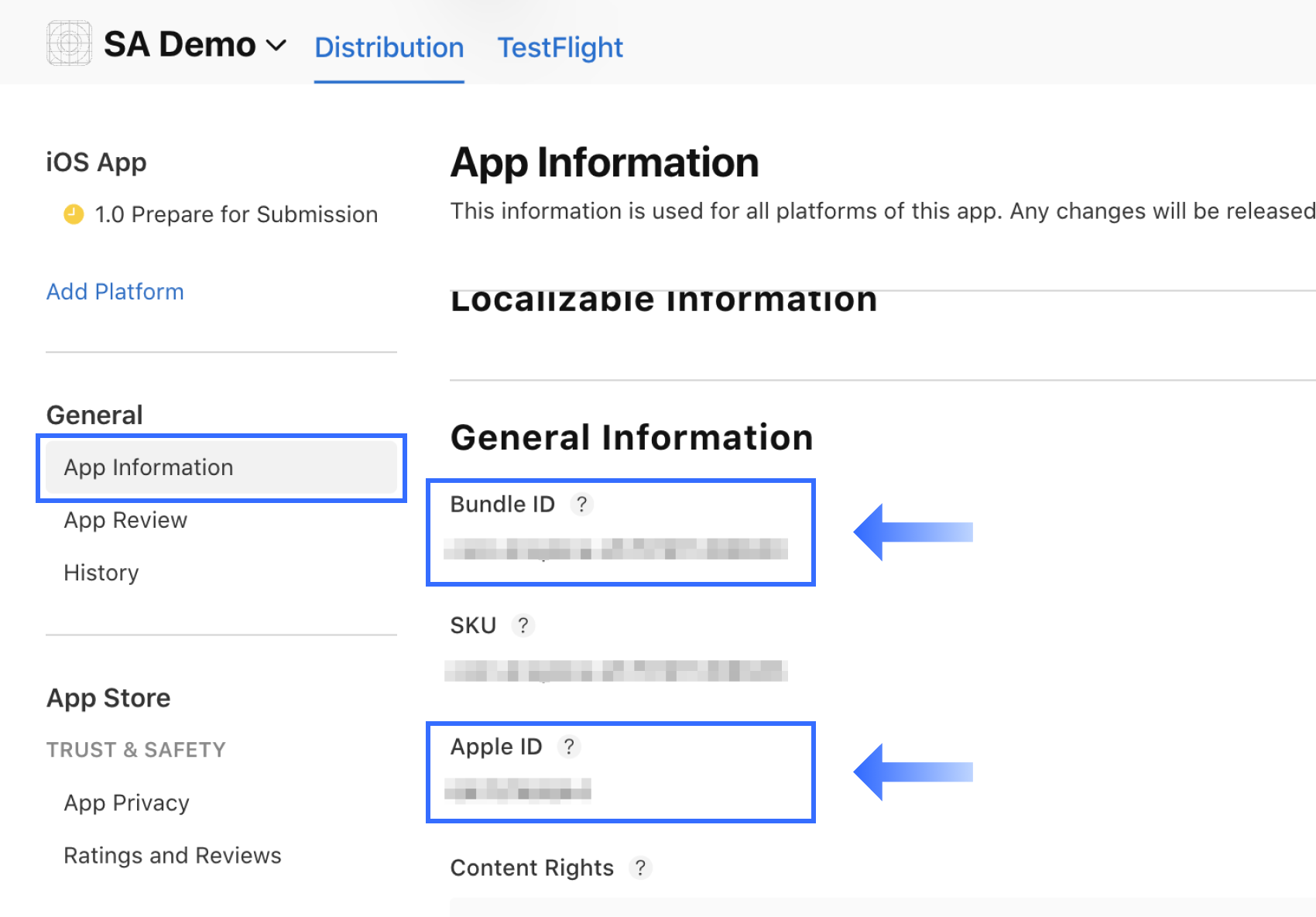The image size is (1316, 917).
Task: Open the SA Demo app switcher chevron
Action: point(276,46)
